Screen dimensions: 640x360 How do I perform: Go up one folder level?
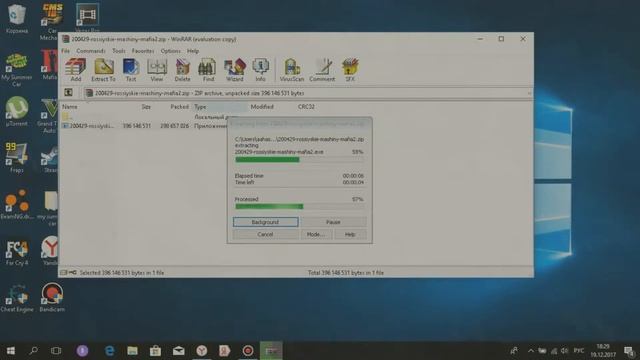click(x=68, y=93)
